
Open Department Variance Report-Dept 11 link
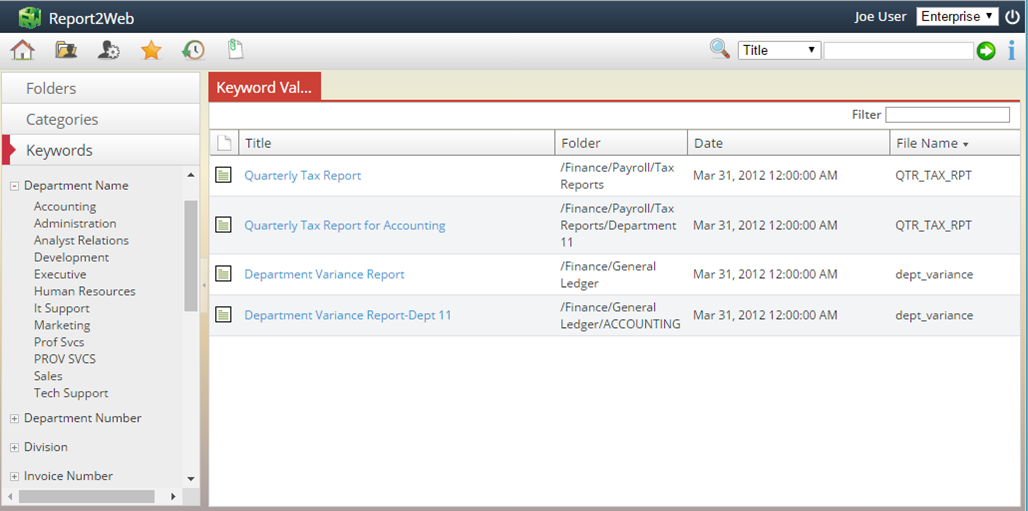(347, 315)
